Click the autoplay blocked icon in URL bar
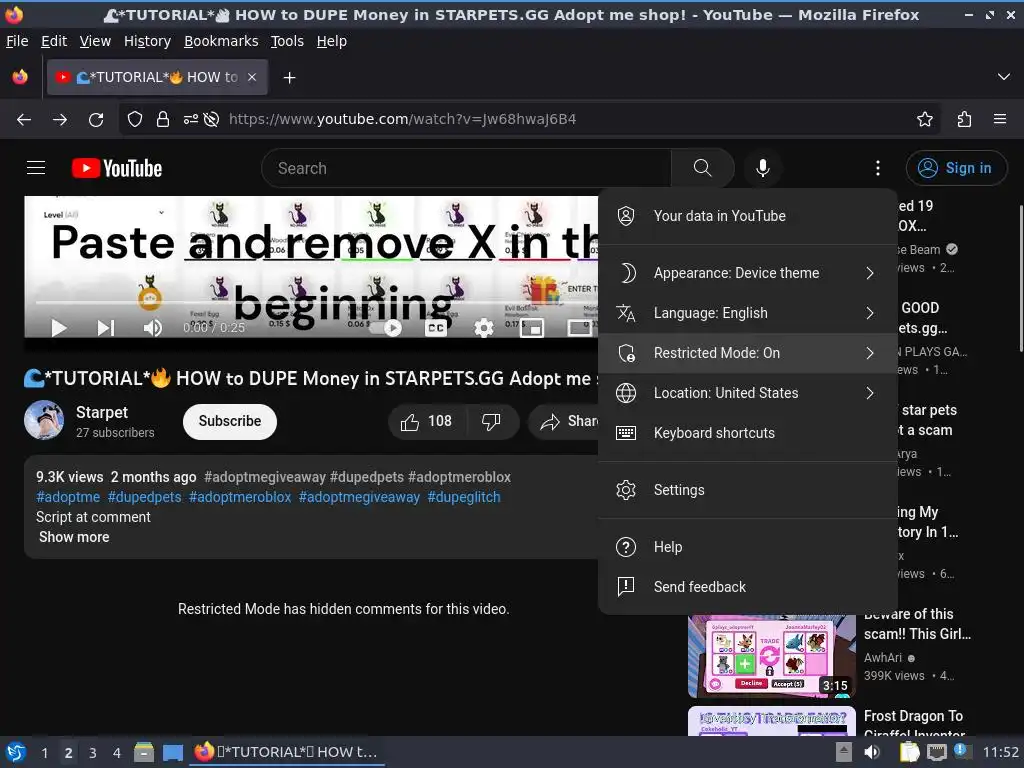Viewport: 1024px width, 768px height. click(211, 119)
